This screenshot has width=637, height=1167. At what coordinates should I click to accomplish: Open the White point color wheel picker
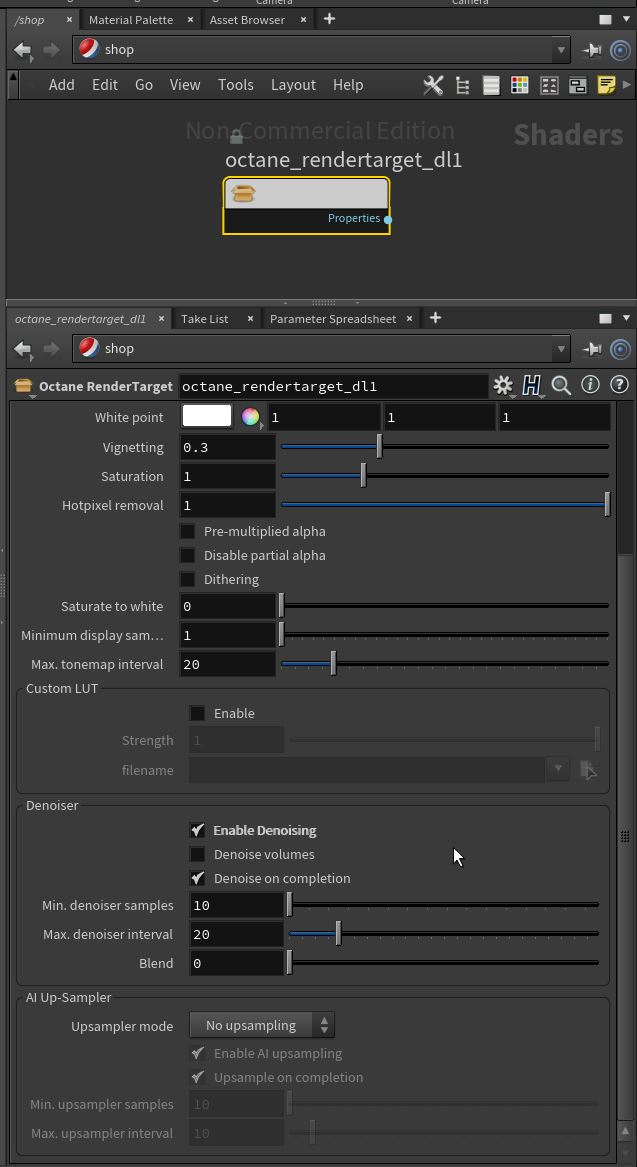250,417
